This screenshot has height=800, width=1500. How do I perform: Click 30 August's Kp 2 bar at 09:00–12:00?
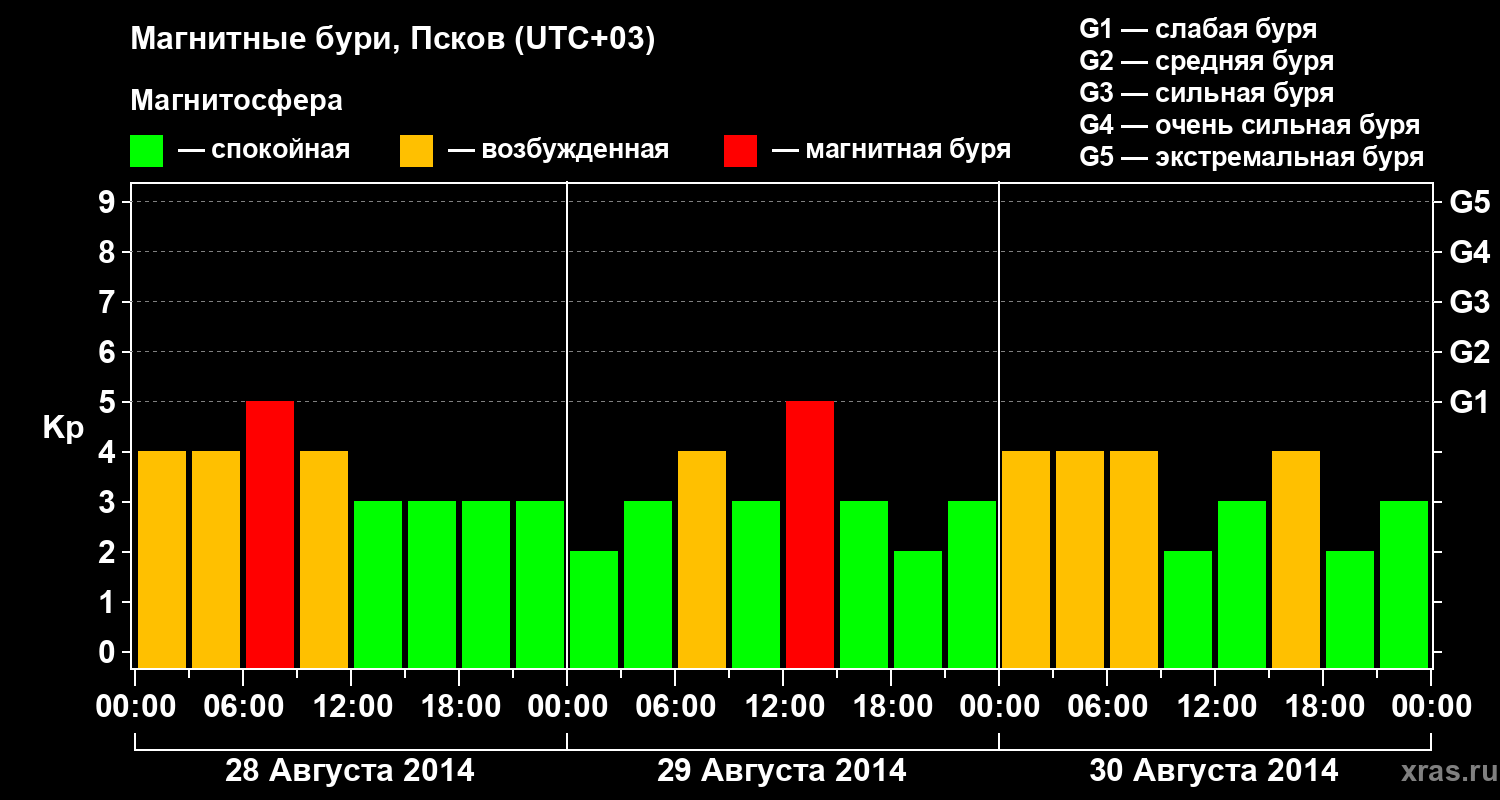coord(1188,609)
